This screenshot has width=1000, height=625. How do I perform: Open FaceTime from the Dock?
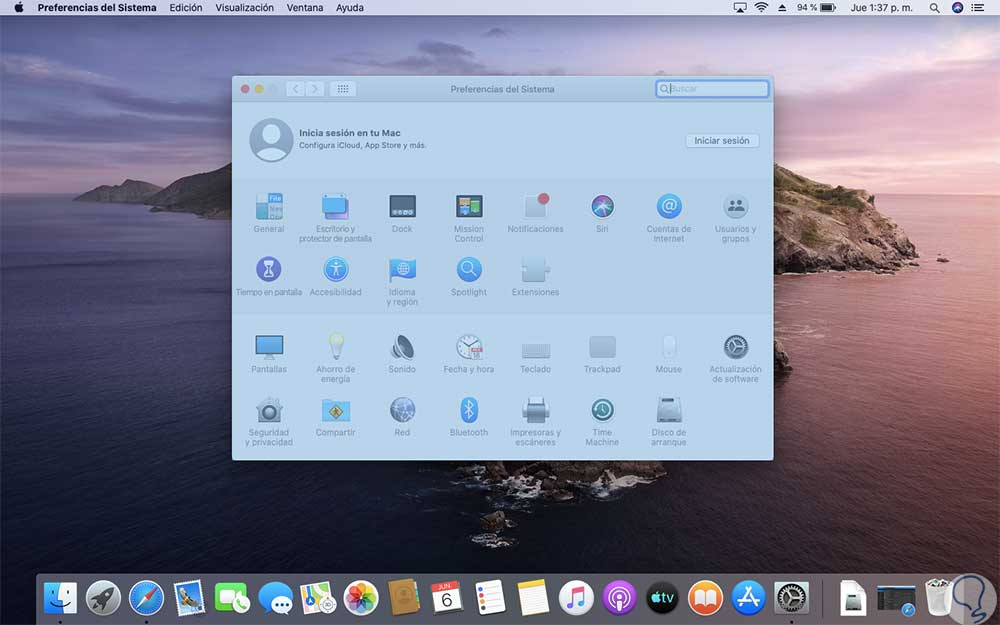pyautogui.click(x=232, y=598)
